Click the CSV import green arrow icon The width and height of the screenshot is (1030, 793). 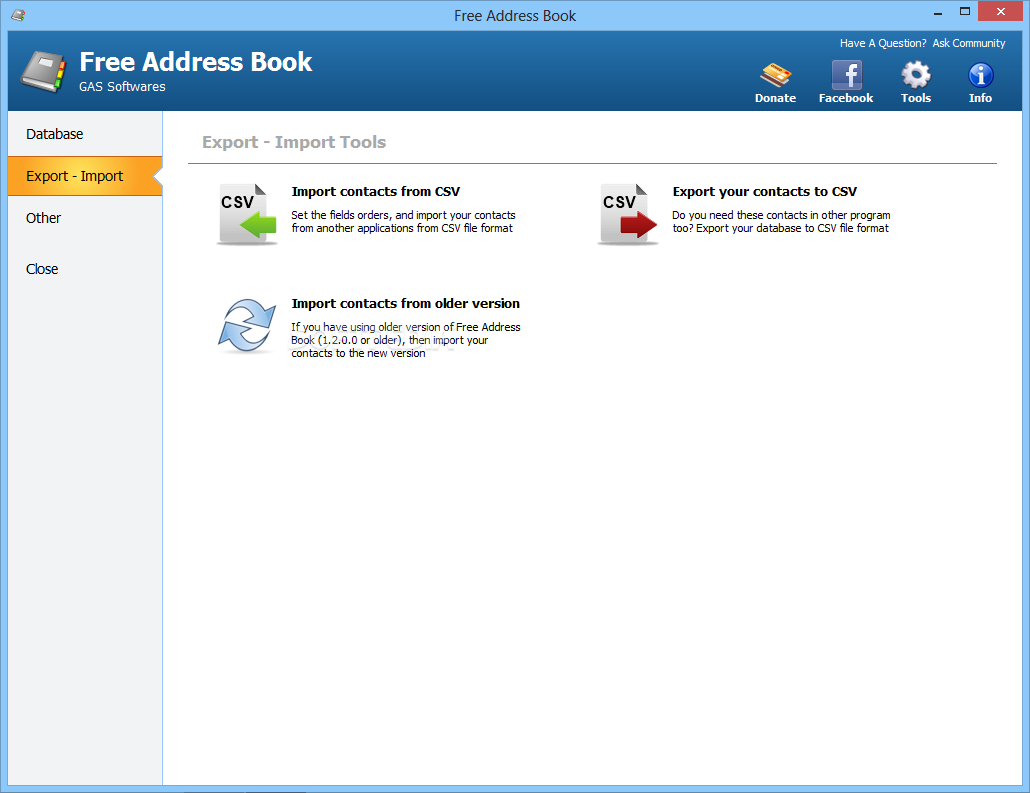click(247, 214)
